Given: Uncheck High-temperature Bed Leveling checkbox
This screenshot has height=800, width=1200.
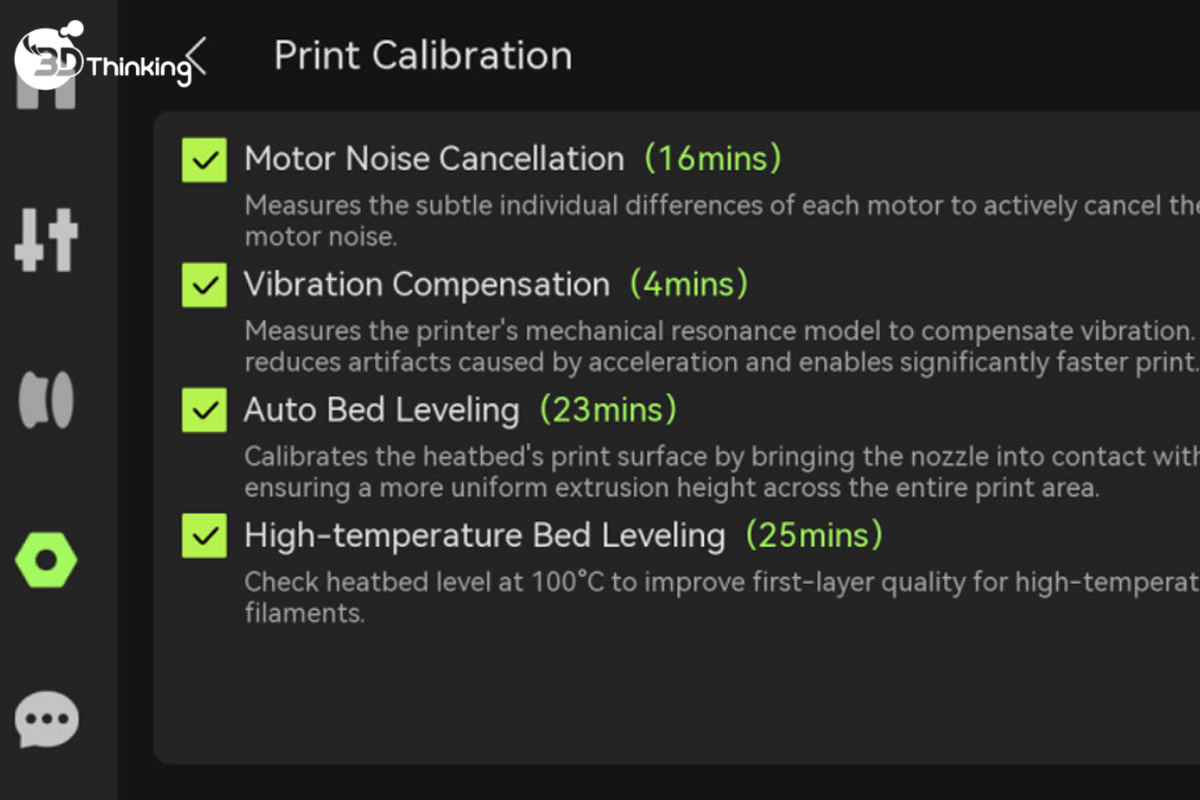Looking at the screenshot, I should [204, 536].
